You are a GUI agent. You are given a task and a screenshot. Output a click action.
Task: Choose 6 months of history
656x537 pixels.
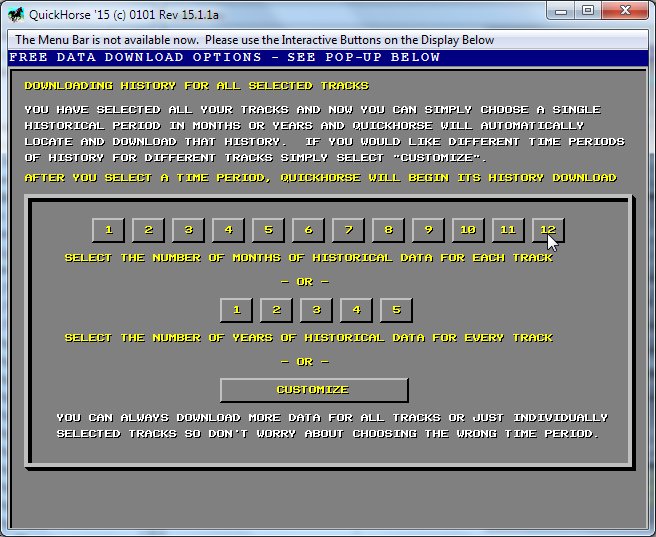click(x=308, y=230)
